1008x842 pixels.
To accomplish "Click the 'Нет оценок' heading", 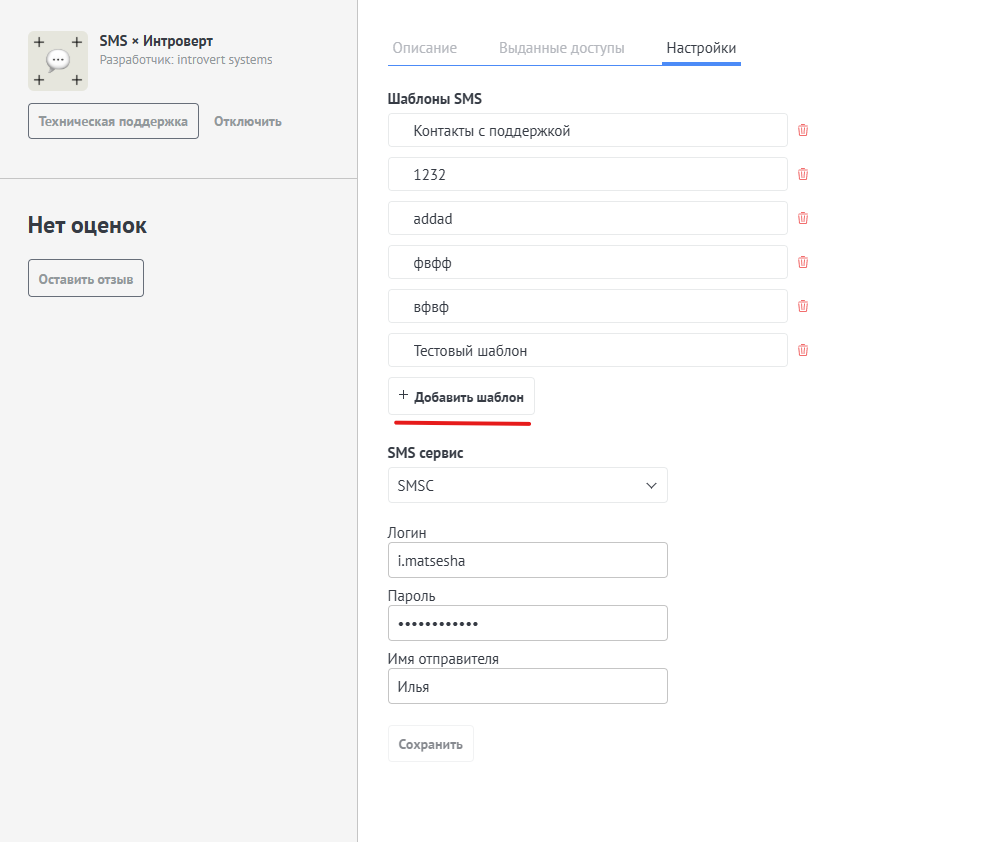I will click(x=87, y=226).
